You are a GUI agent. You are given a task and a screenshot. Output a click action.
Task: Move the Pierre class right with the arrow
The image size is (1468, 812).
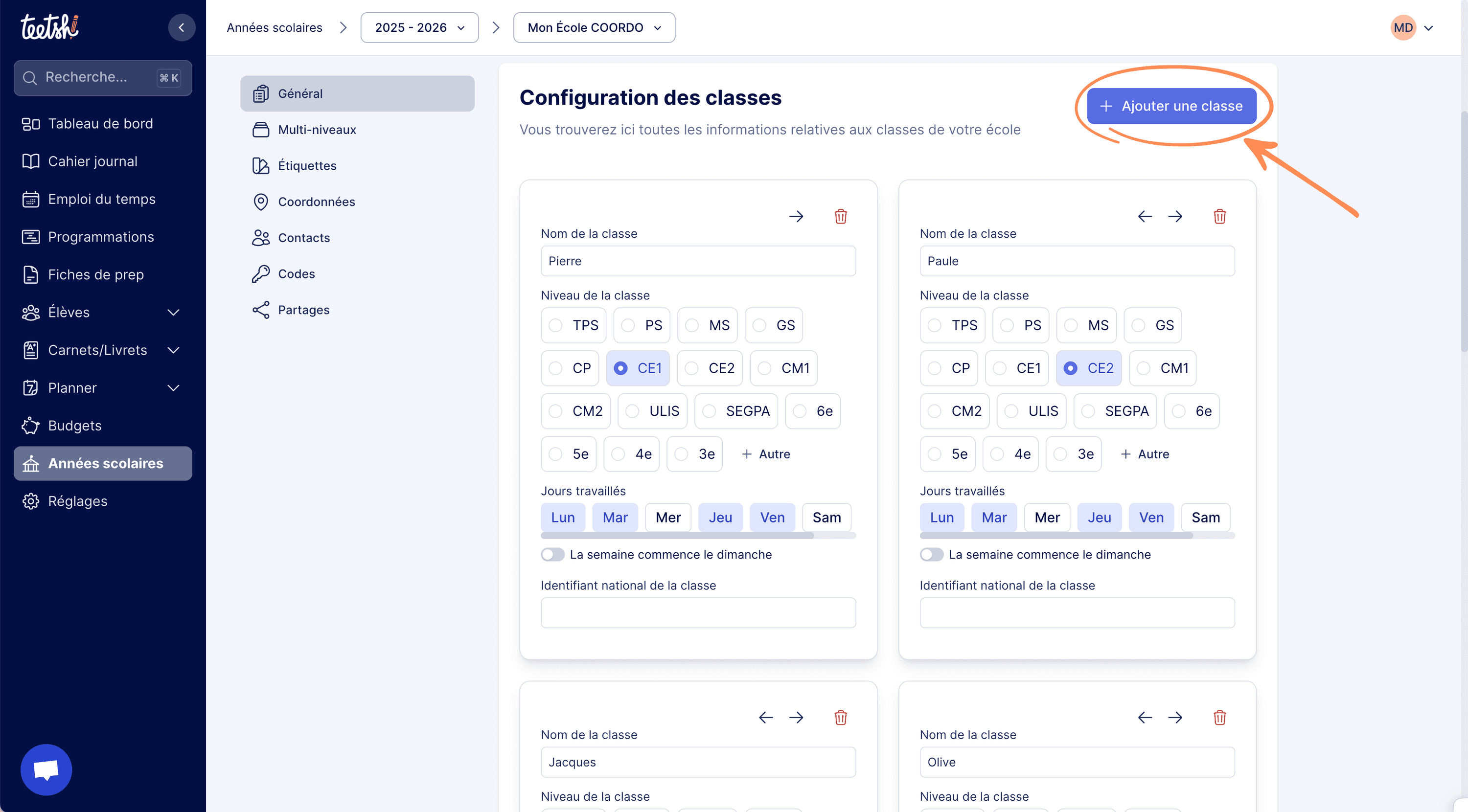tap(796, 217)
